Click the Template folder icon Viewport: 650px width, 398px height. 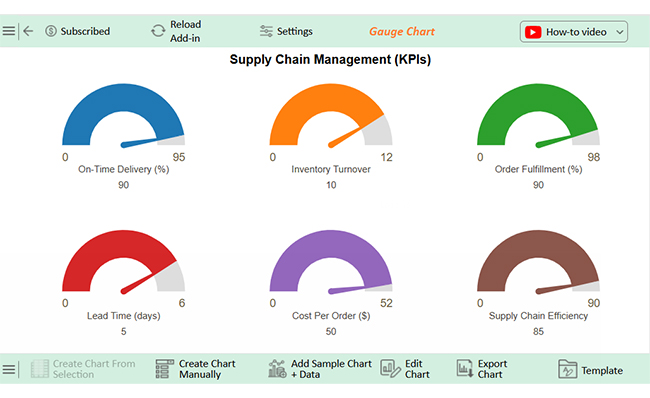click(x=568, y=369)
